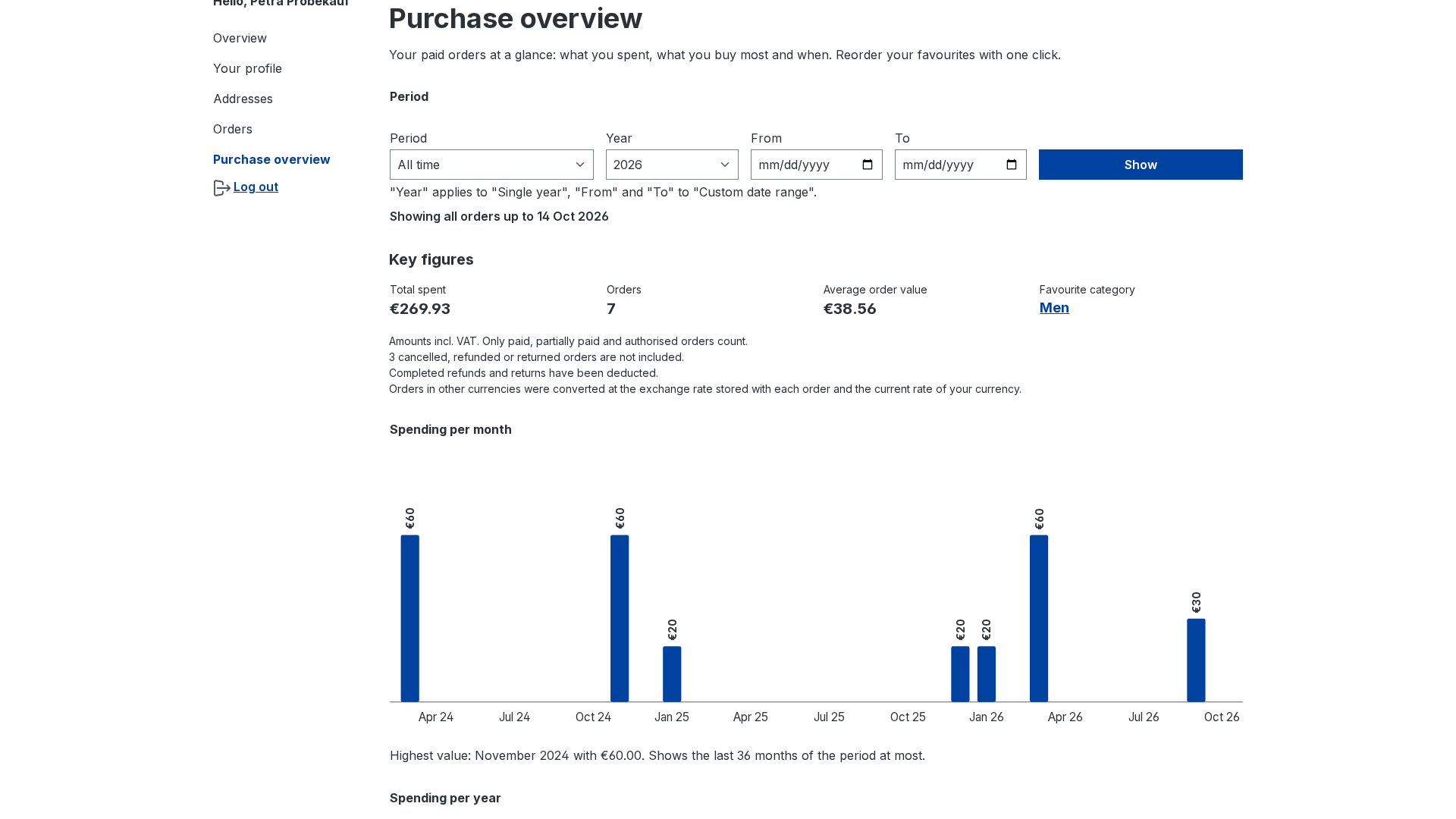1456x819 pixels.
Task: Click the log out arrow icon
Action: 221,188
